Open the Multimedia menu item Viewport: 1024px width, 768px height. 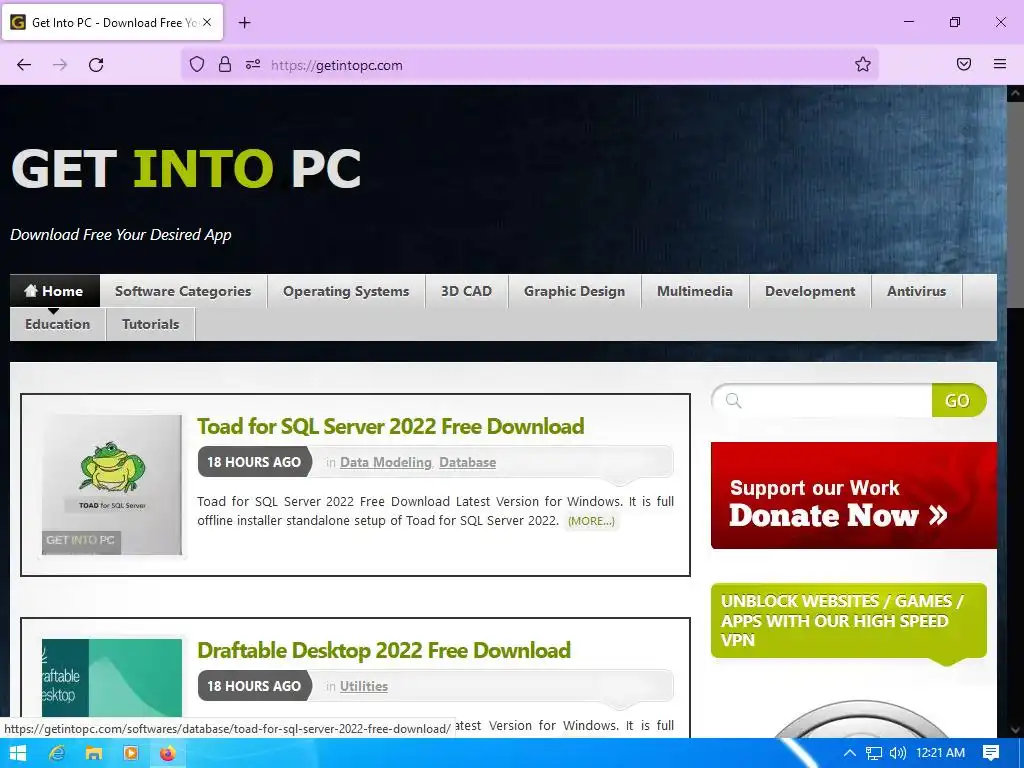pyautogui.click(x=695, y=291)
